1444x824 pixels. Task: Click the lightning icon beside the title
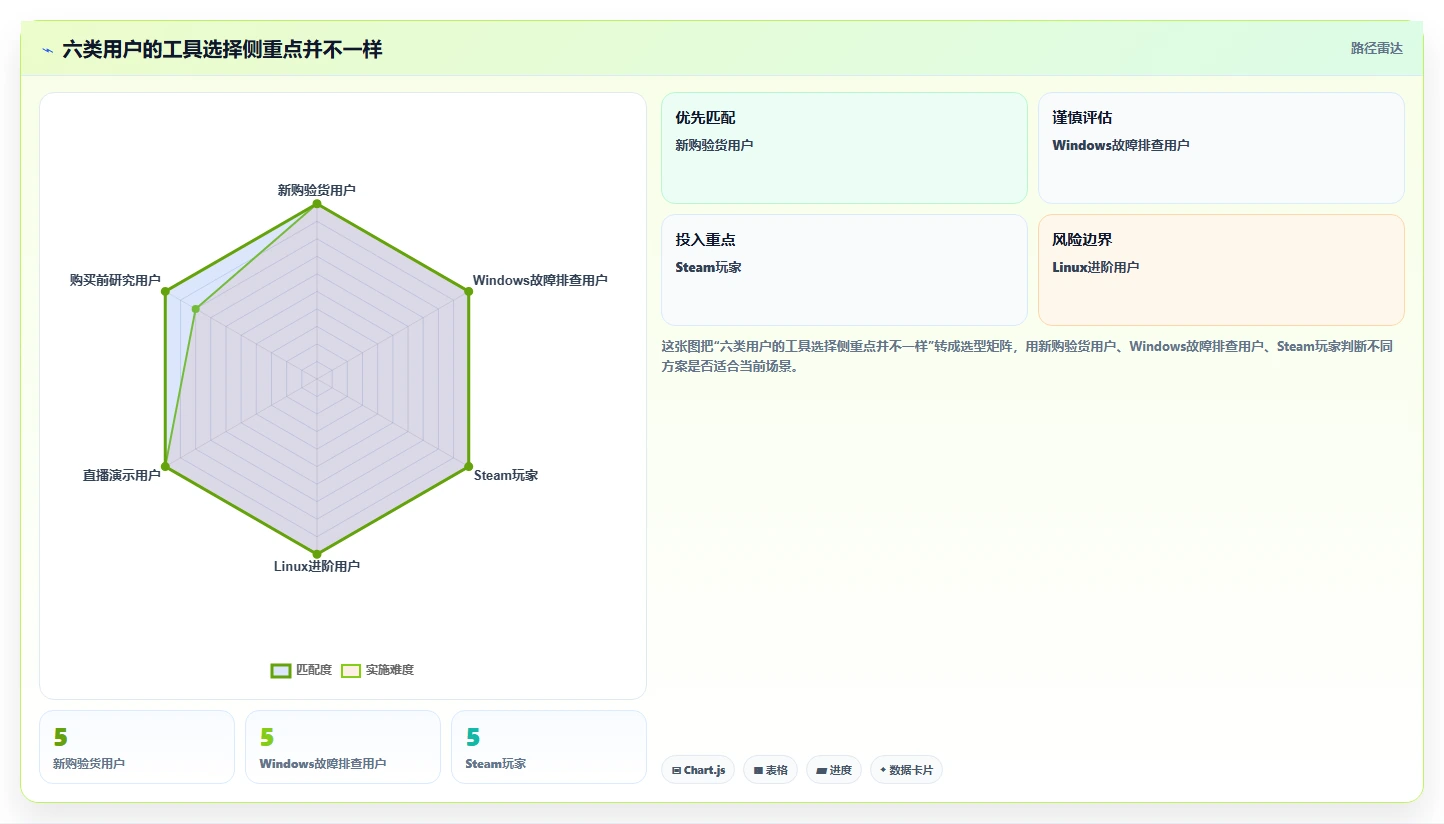click(x=47, y=49)
